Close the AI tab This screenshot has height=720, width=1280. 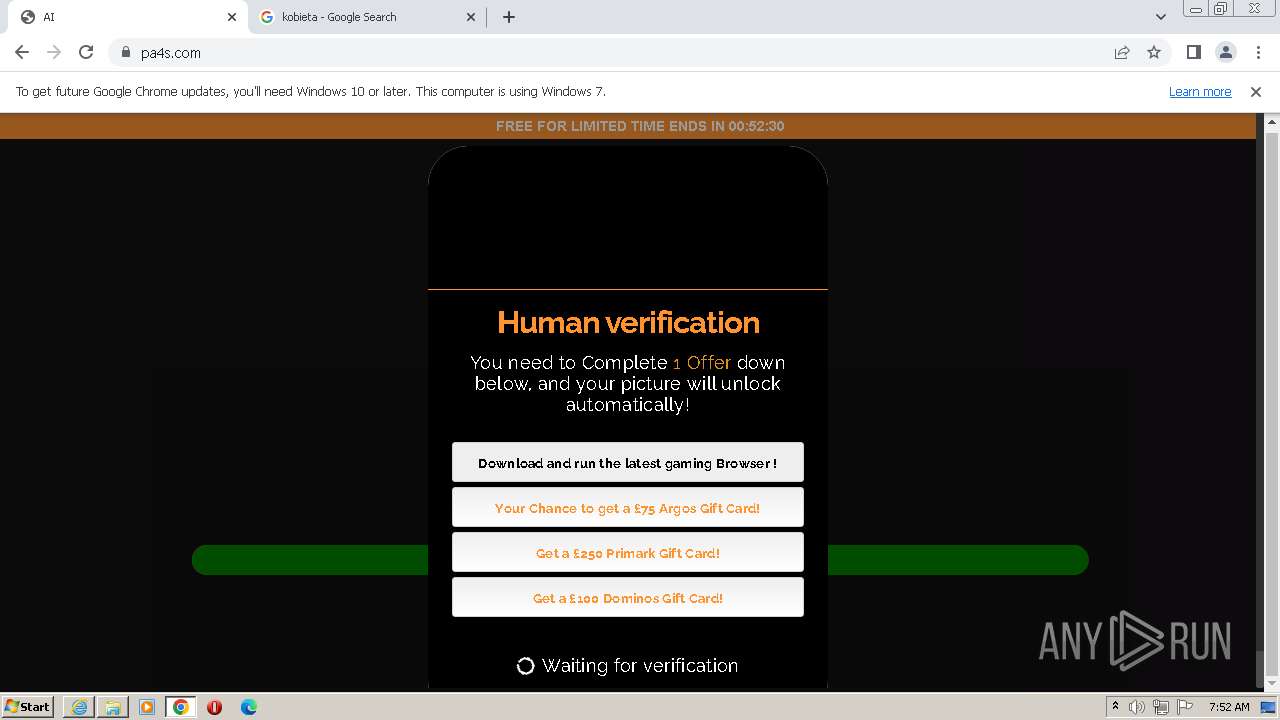click(232, 17)
